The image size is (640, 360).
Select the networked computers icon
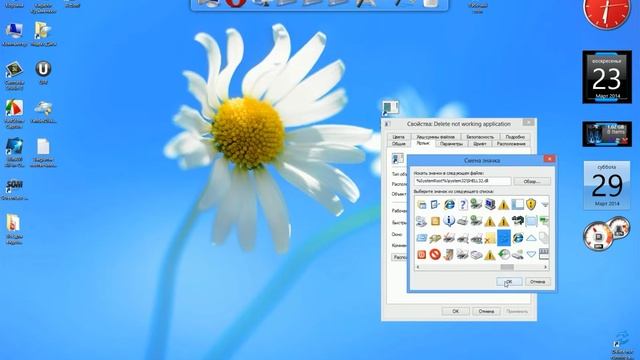(421, 221)
